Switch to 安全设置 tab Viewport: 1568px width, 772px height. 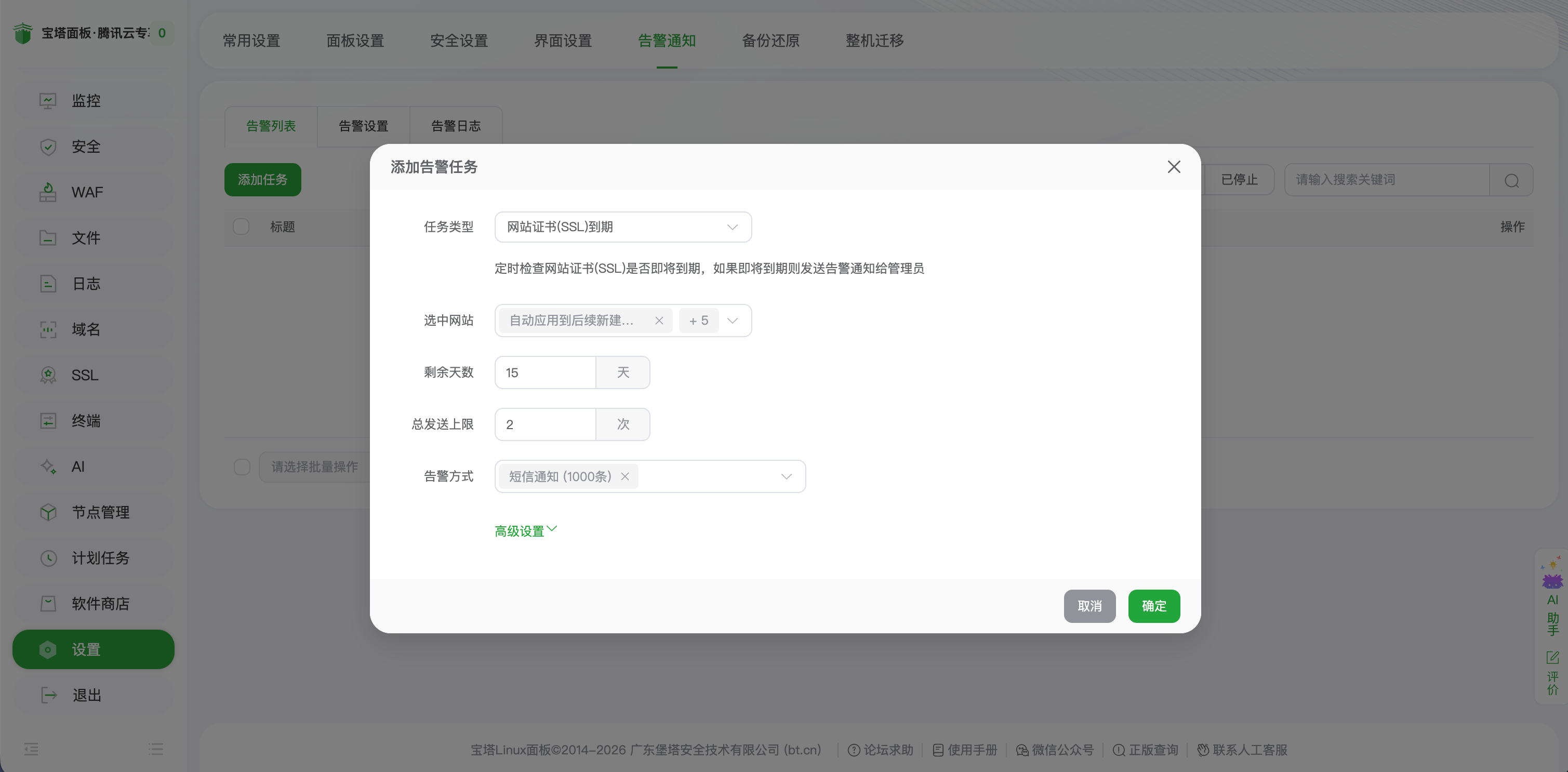click(x=459, y=41)
